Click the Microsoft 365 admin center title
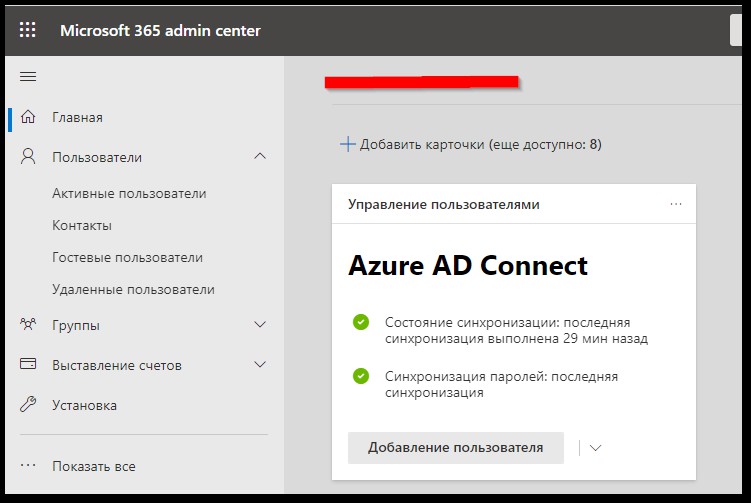Viewport: 751px width, 503px height. pos(160,30)
